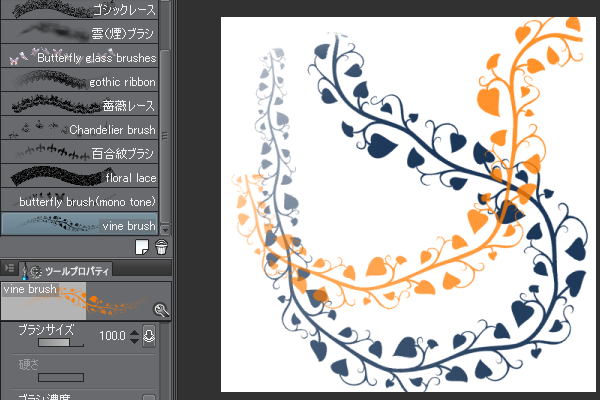Increase brush size with the up arrow

point(134,332)
